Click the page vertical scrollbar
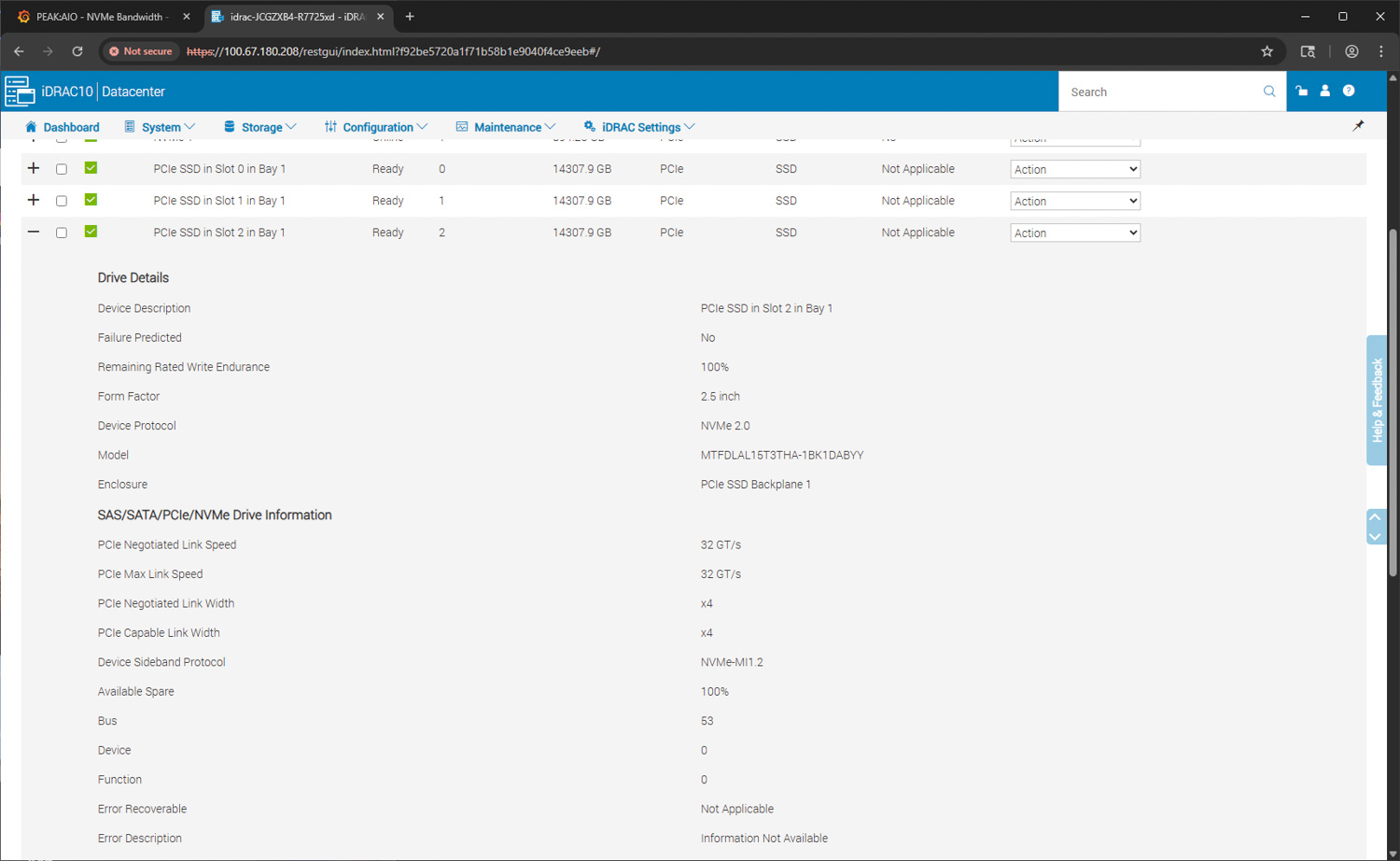This screenshot has height=861, width=1400. 1393,402
